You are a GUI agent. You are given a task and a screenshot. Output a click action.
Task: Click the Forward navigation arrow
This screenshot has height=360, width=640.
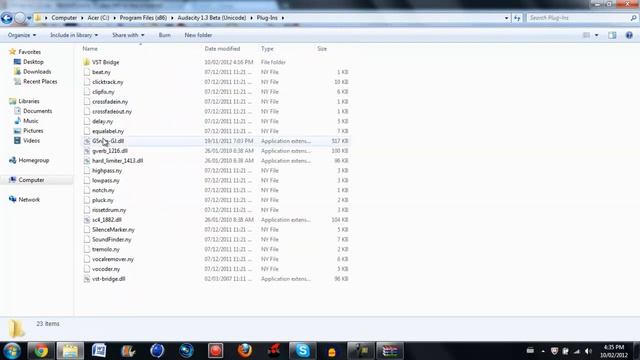(20, 18)
